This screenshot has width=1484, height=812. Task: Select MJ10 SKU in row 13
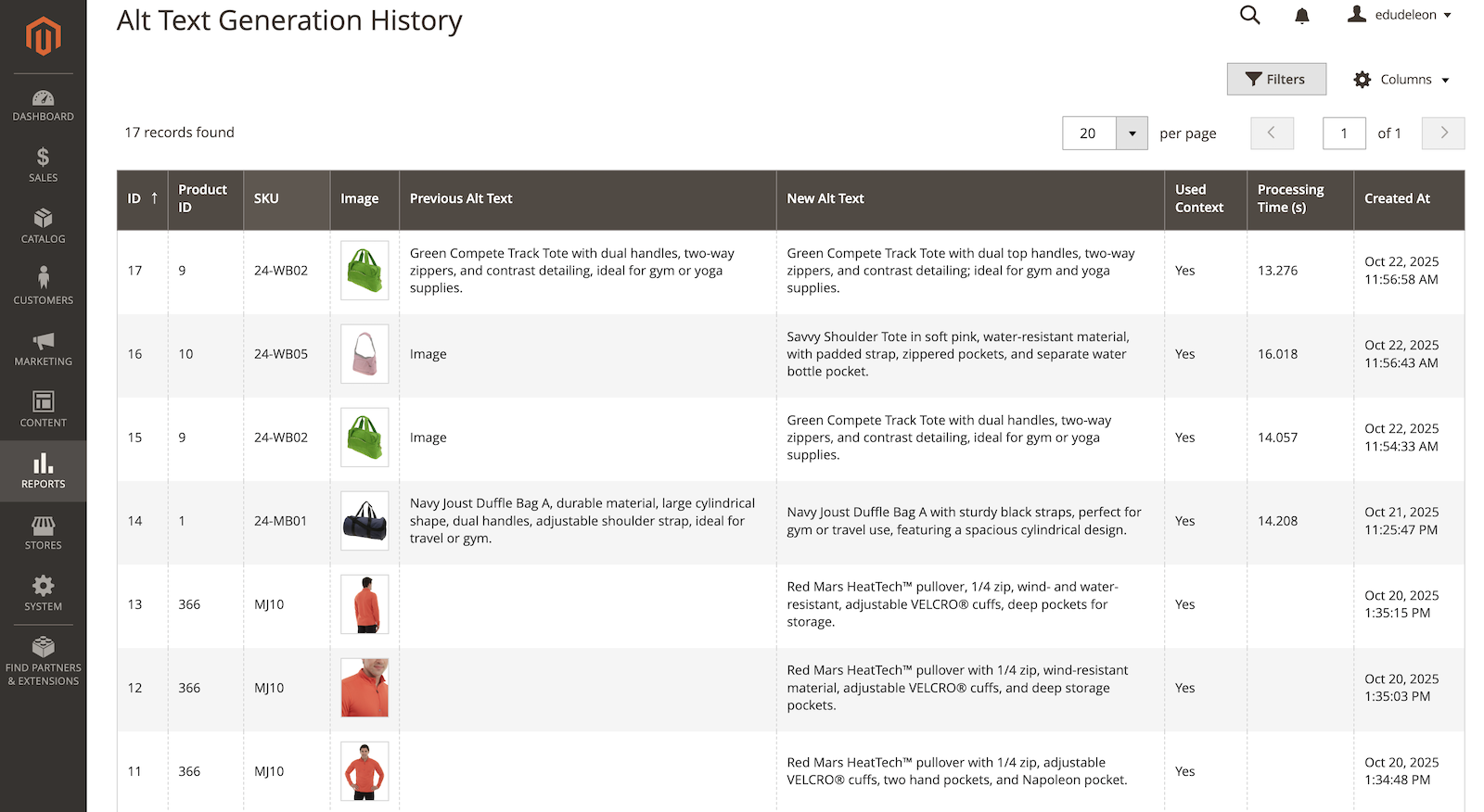(x=269, y=604)
